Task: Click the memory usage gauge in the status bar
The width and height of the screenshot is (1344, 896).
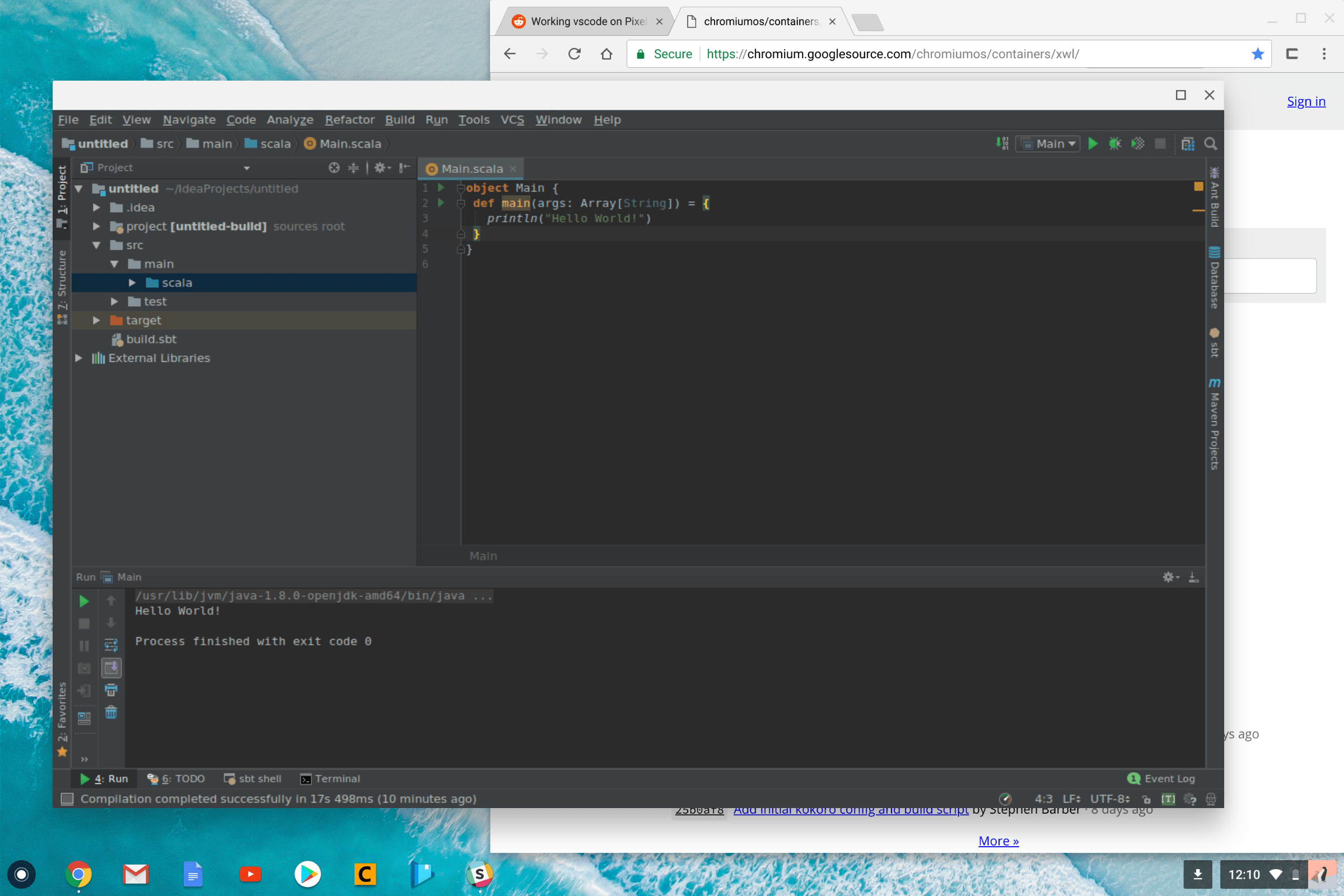Action: [1006, 799]
